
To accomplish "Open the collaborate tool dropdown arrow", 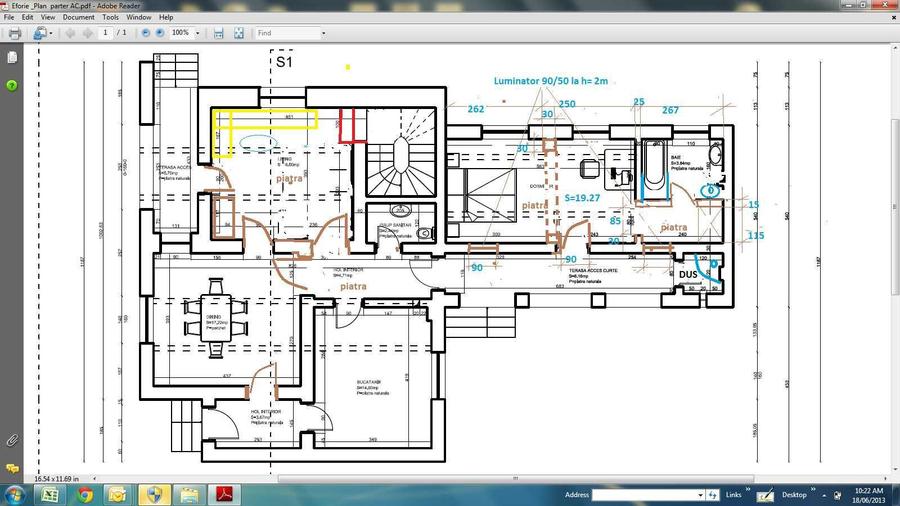I will [x=50, y=33].
